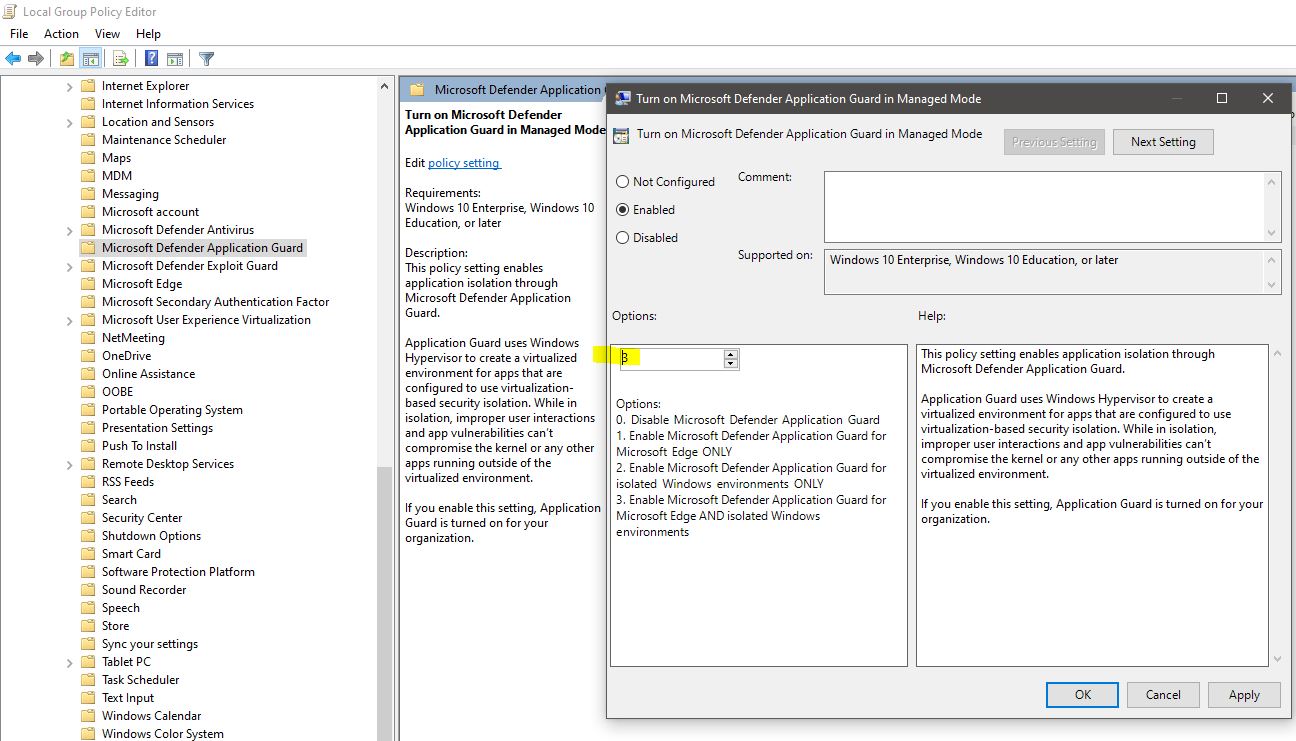Select the Up one level folder icon

(67, 58)
